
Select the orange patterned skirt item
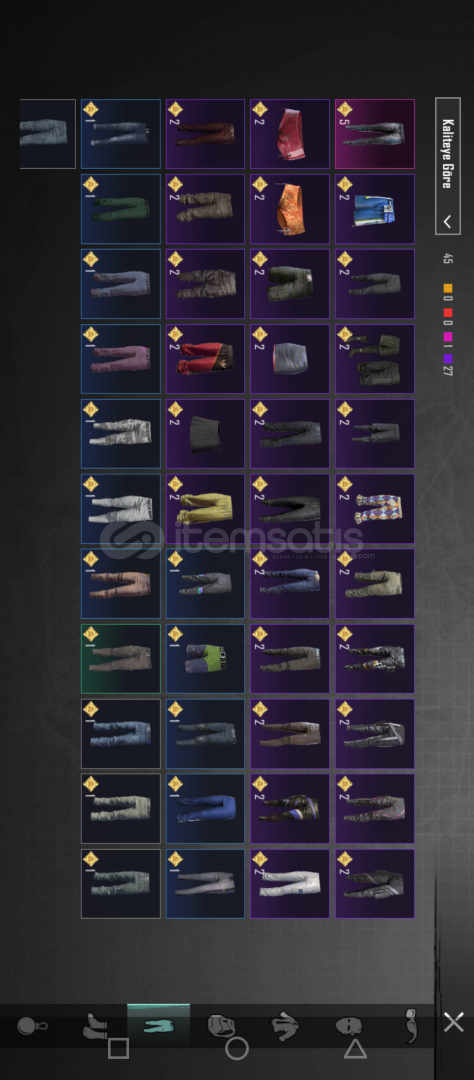[289, 209]
